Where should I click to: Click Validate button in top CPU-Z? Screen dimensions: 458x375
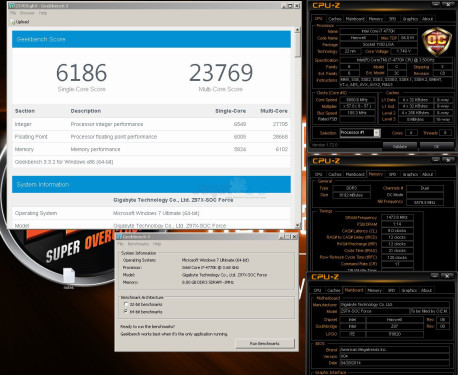click(x=400, y=146)
